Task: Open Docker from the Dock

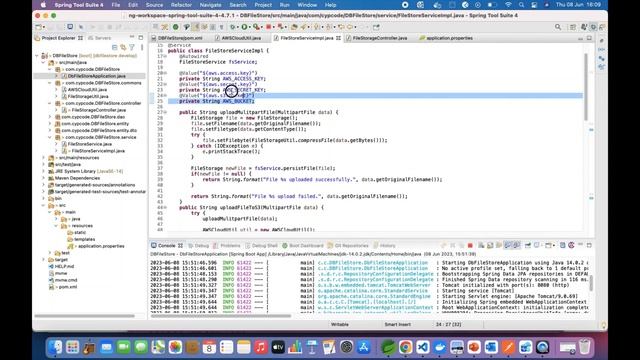Action: point(440,347)
